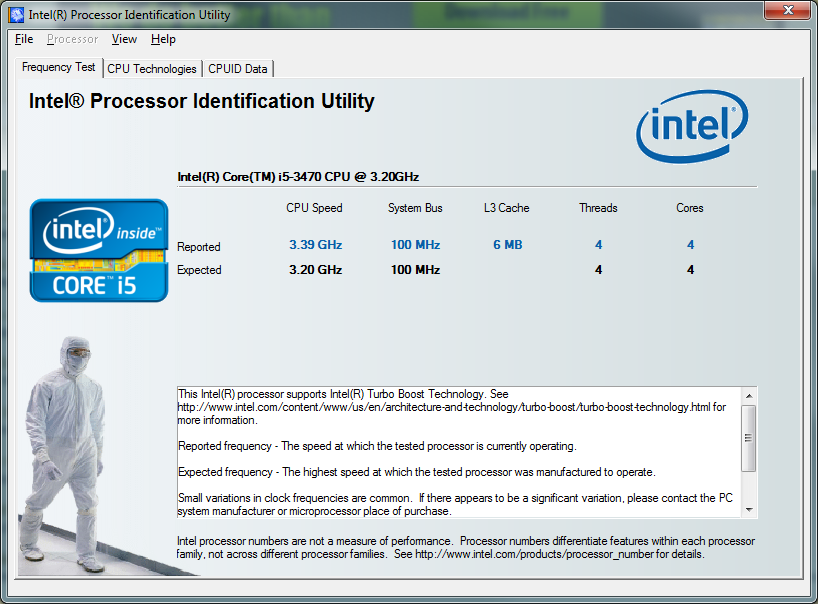
Task: Click the Expected frequency definition line
Action: 417,472
